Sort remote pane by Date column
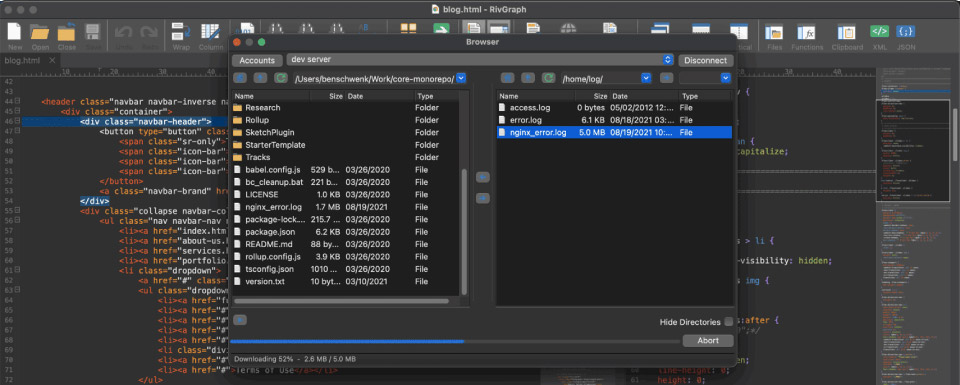The height and width of the screenshot is (385, 960). point(645,96)
